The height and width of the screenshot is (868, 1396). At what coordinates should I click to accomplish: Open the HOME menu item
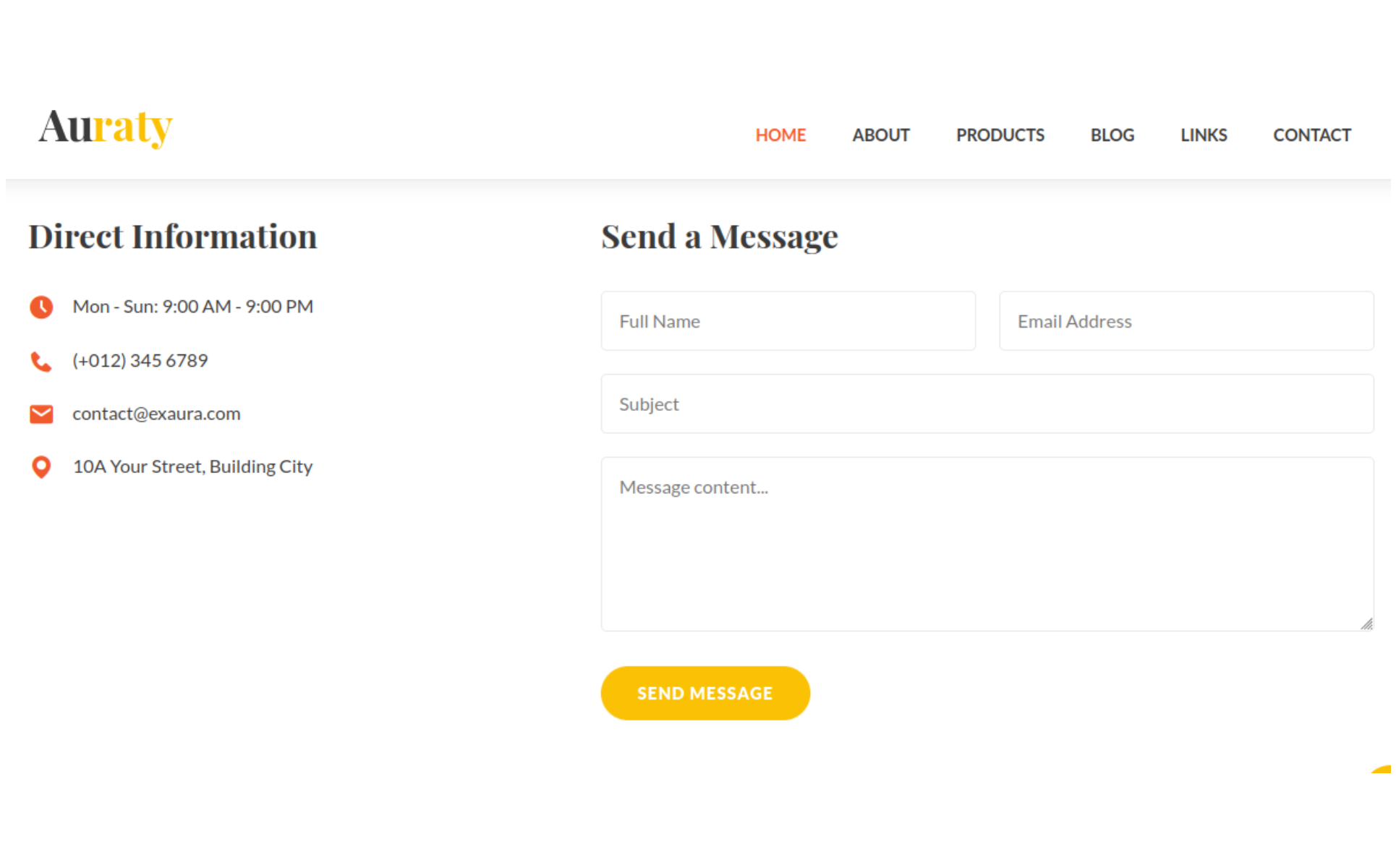point(780,135)
